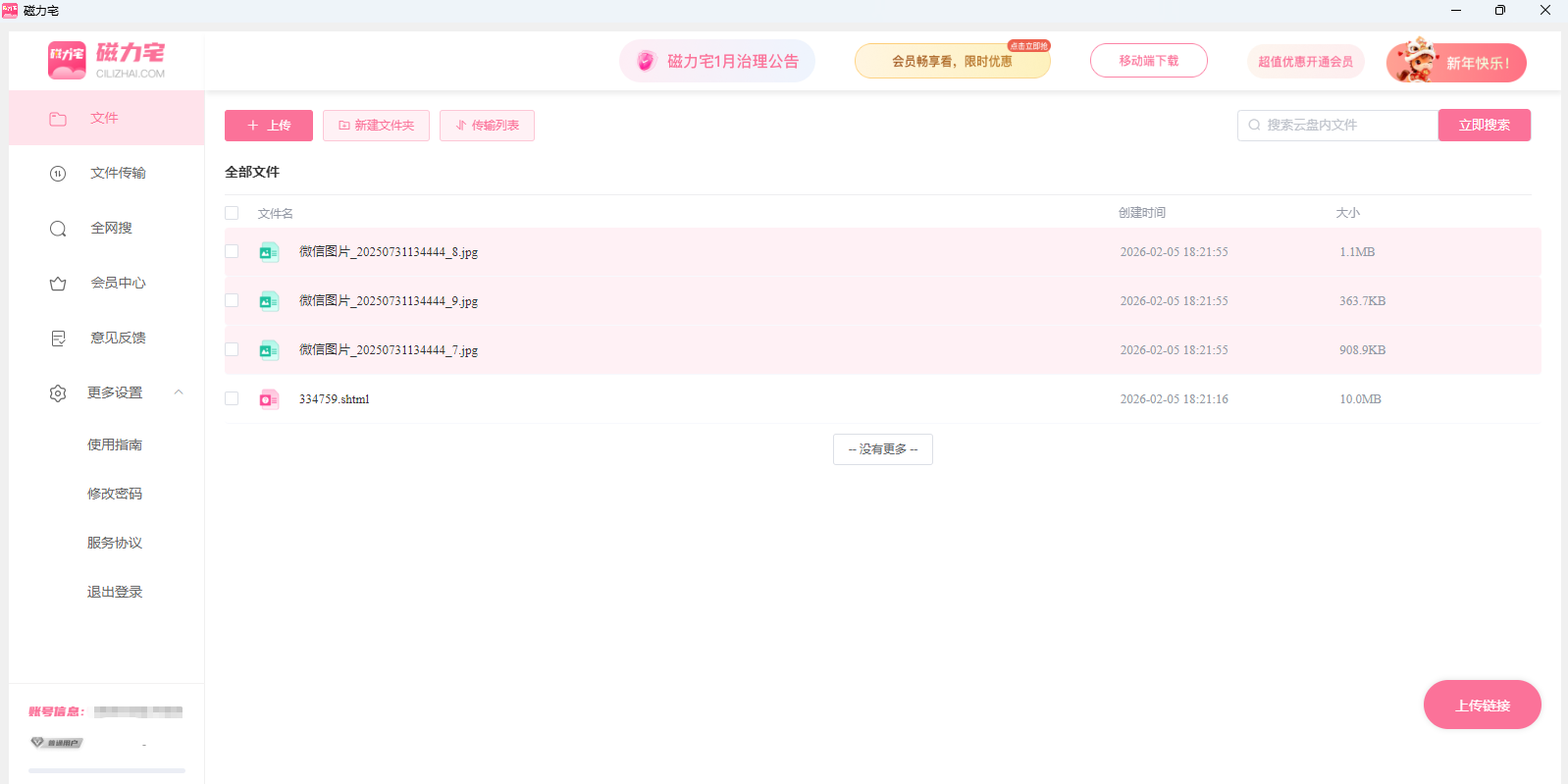Click image icon of file ending _8.jpg

click(269, 252)
